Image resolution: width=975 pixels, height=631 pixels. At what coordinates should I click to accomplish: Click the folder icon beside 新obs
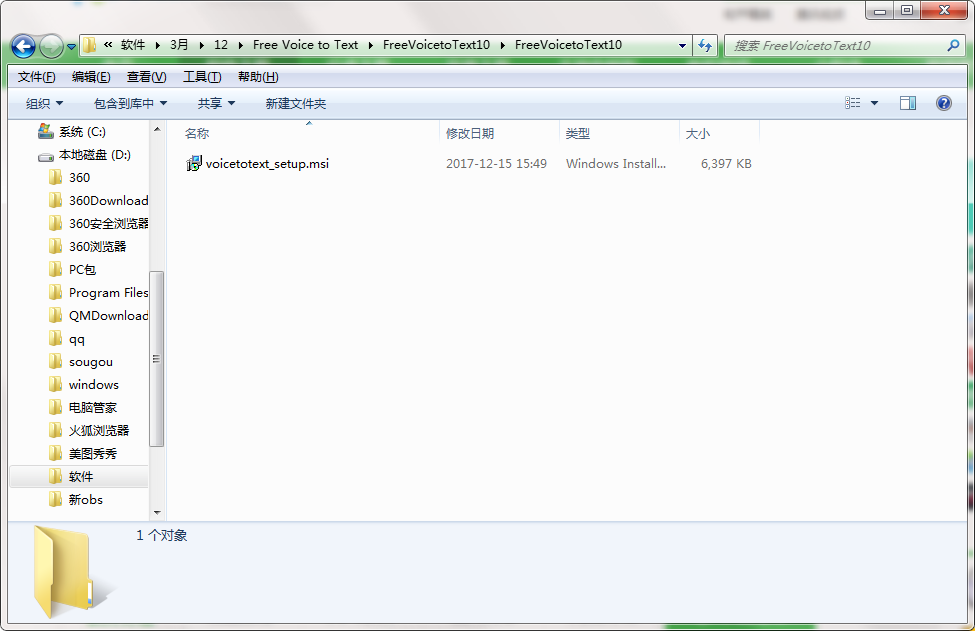tap(55, 499)
